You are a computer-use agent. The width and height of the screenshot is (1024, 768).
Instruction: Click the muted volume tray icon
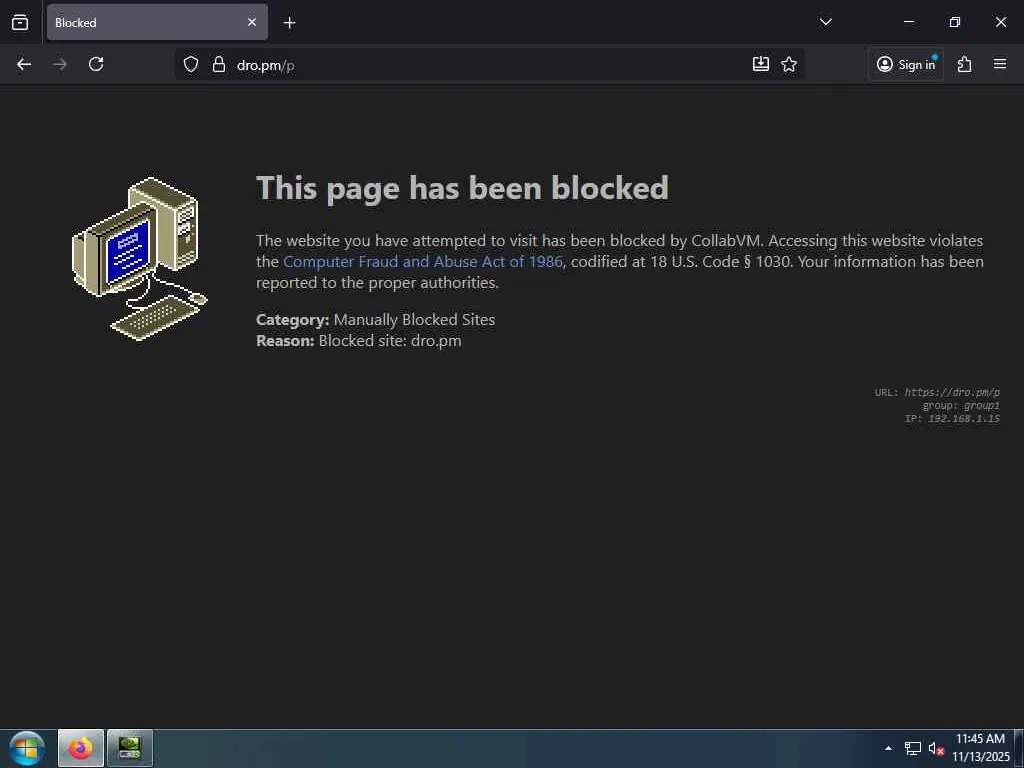(936, 748)
